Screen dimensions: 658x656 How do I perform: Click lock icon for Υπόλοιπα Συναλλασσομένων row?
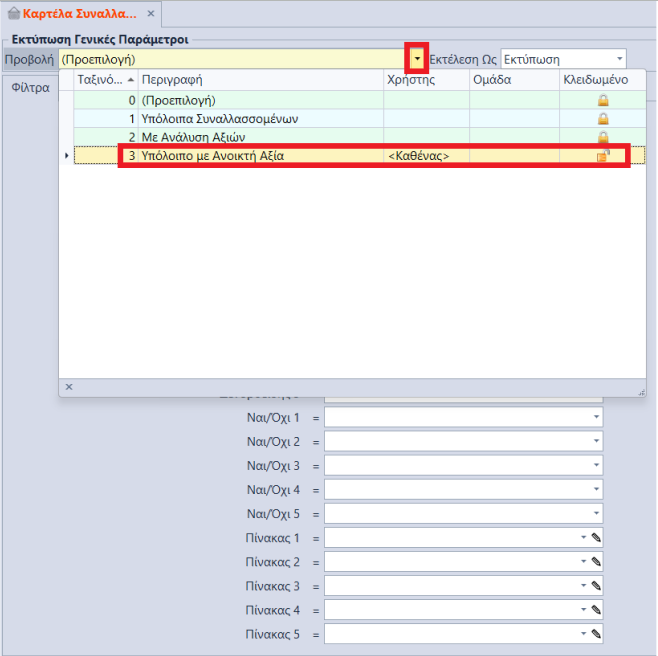point(603,119)
